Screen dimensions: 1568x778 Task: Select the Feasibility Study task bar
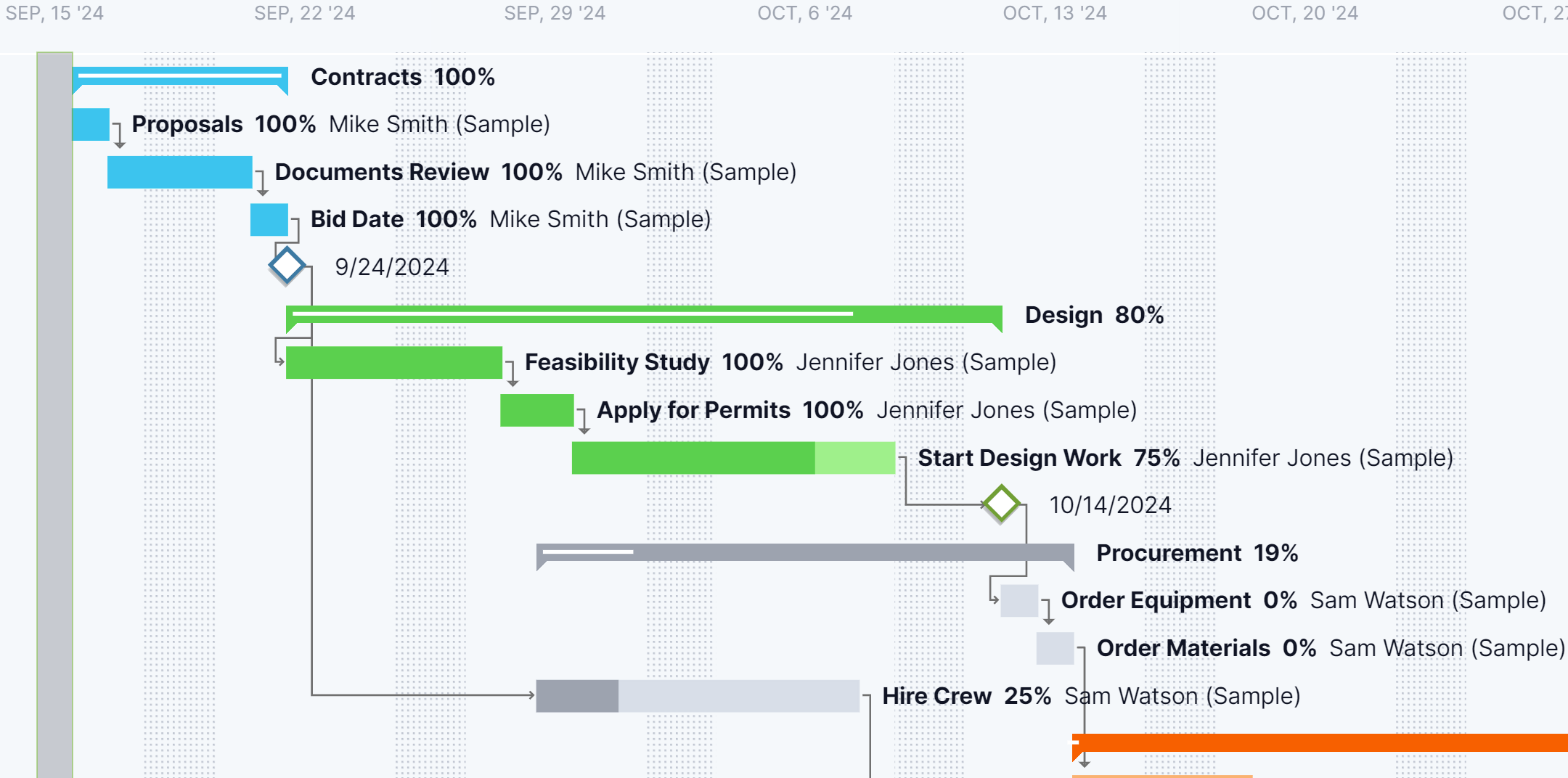(393, 362)
